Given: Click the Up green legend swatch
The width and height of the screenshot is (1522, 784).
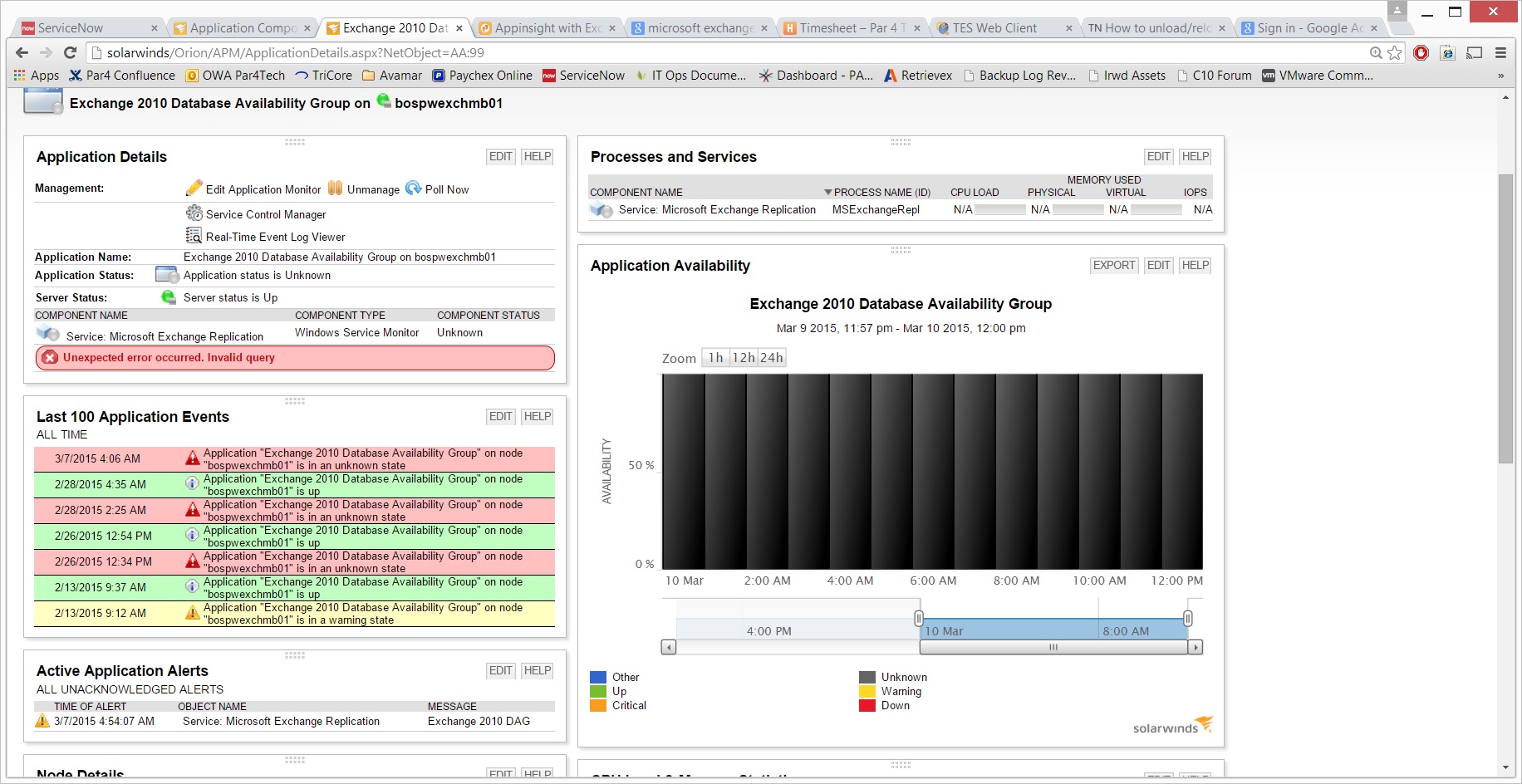Looking at the screenshot, I should coord(598,692).
